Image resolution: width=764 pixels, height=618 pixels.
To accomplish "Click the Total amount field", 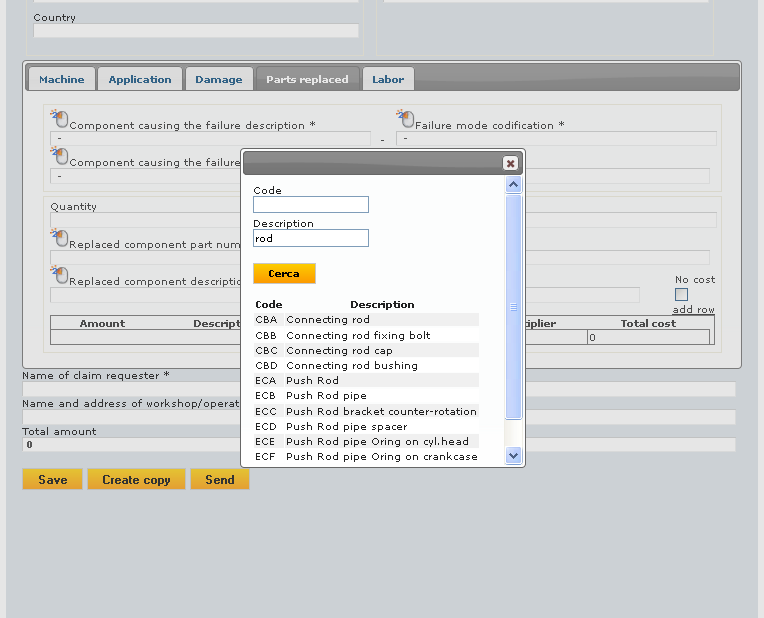I will coord(132,444).
